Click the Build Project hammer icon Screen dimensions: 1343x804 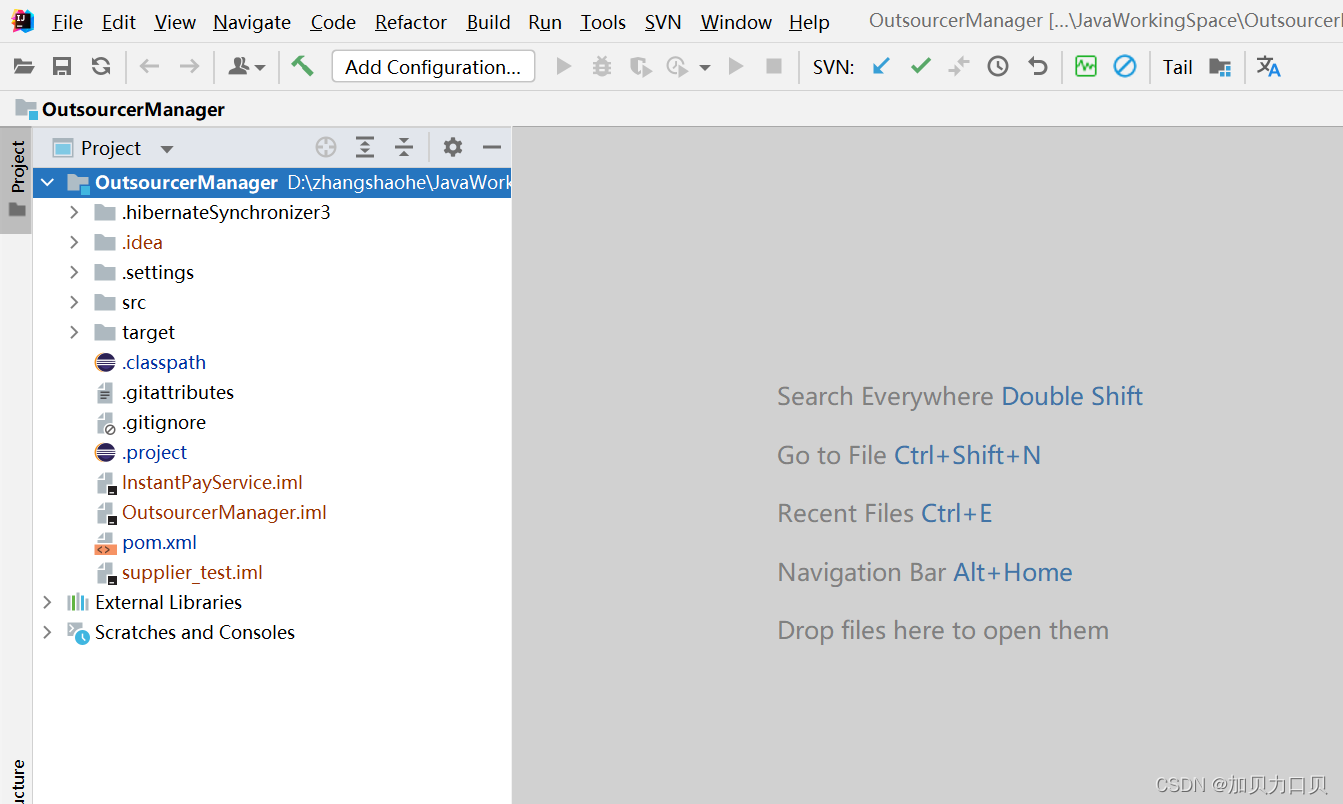302,66
